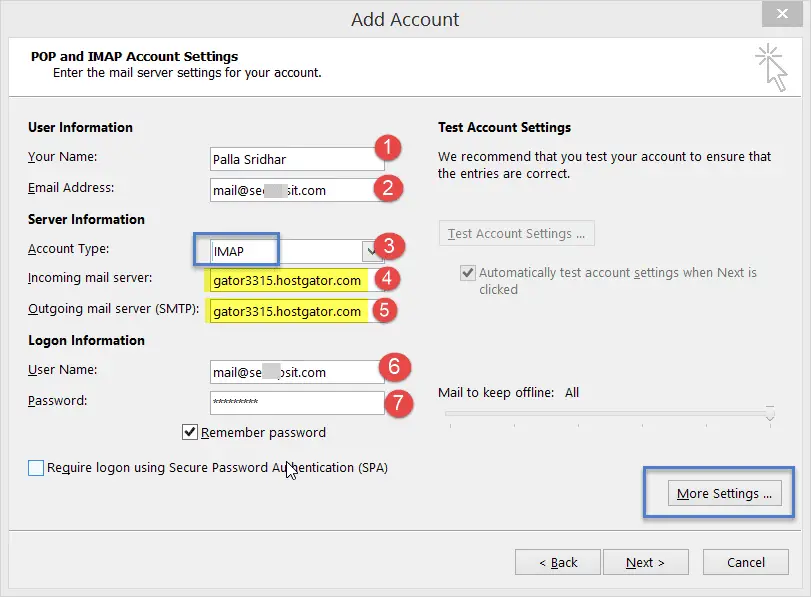Cancel the Add Account wizard
The height and width of the screenshot is (597, 811).
(x=745, y=562)
